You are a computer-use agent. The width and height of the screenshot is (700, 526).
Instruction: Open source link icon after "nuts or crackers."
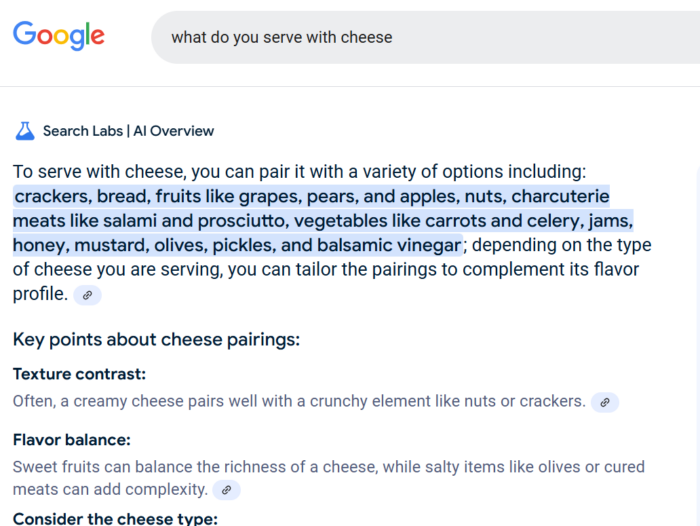[x=605, y=402]
